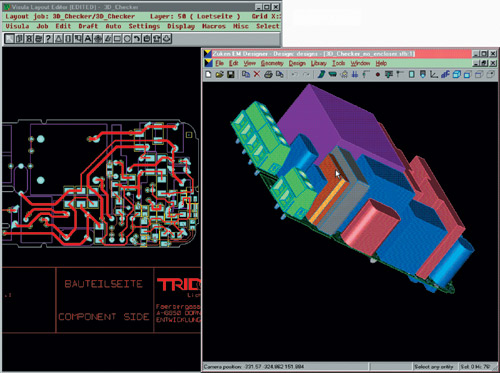
Task: Click the 'BAUTEILSEITE' label in layout drawing
Action: pos(103,284)
